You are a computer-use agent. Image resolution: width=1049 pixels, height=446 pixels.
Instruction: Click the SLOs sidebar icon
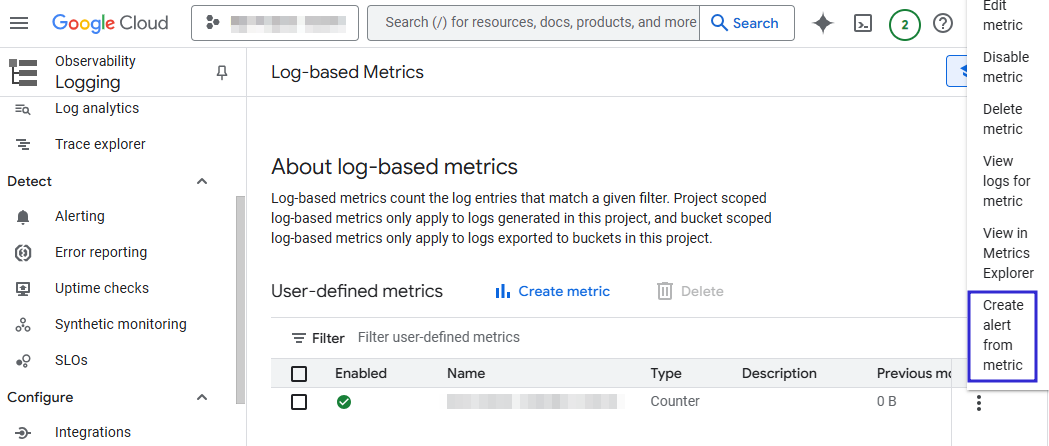(23, 361)
